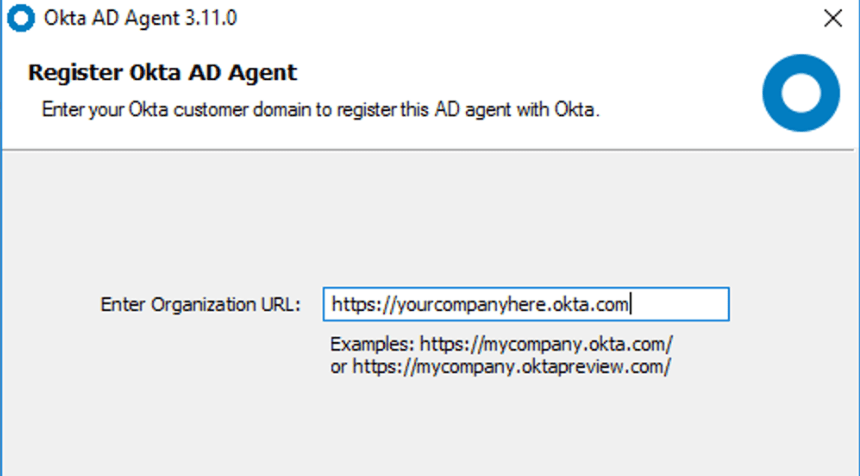This screenshot has width=860, height=476.
Task: Click the version number "3.11.0" in title bar
Action: 212,18
